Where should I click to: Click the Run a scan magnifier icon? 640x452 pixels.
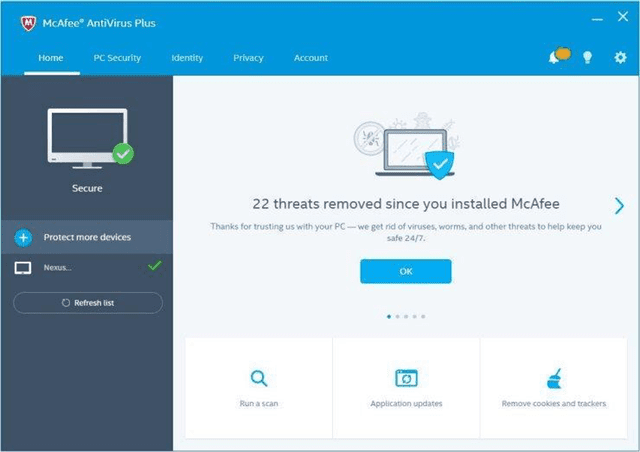click(x=259, y=378)
